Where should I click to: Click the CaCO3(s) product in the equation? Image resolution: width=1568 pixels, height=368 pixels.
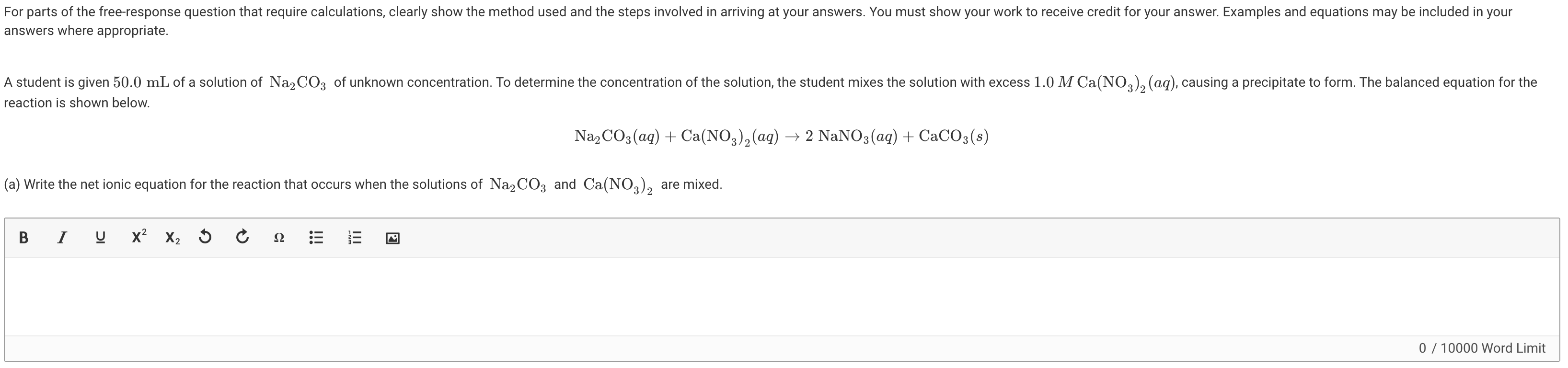point(953,136)
